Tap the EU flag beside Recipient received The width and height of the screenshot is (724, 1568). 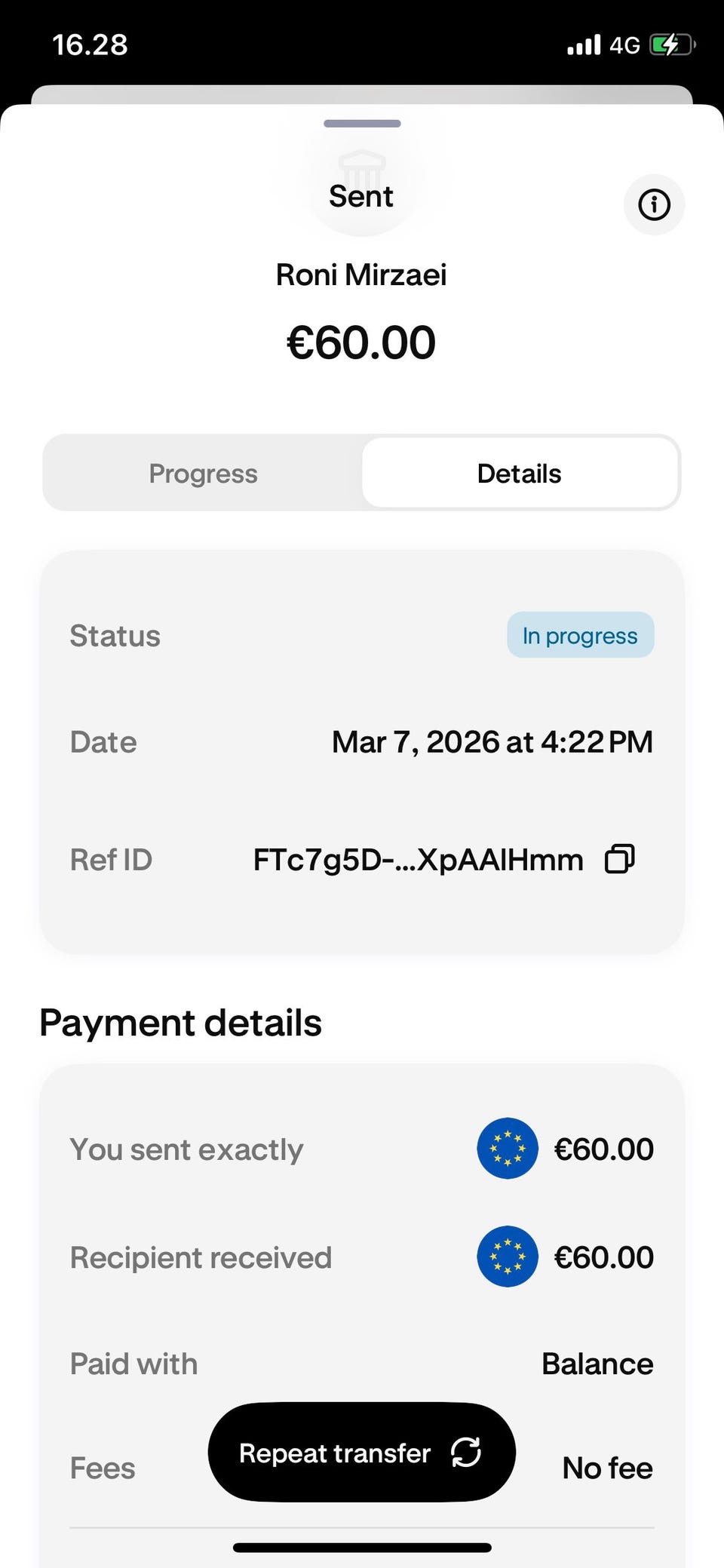click(x=508, y=1257)
